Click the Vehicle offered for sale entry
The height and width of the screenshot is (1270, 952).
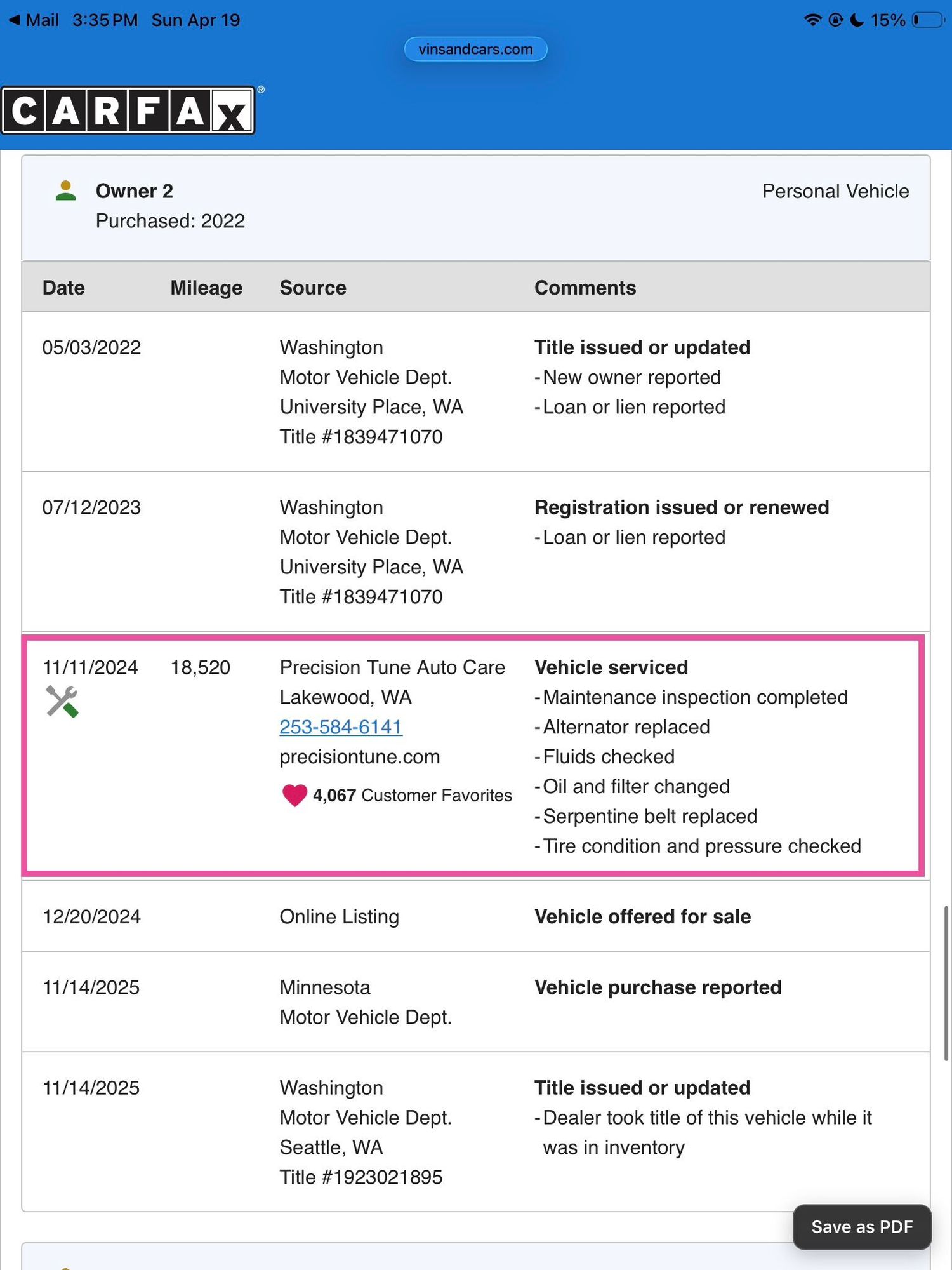point(642,916)
